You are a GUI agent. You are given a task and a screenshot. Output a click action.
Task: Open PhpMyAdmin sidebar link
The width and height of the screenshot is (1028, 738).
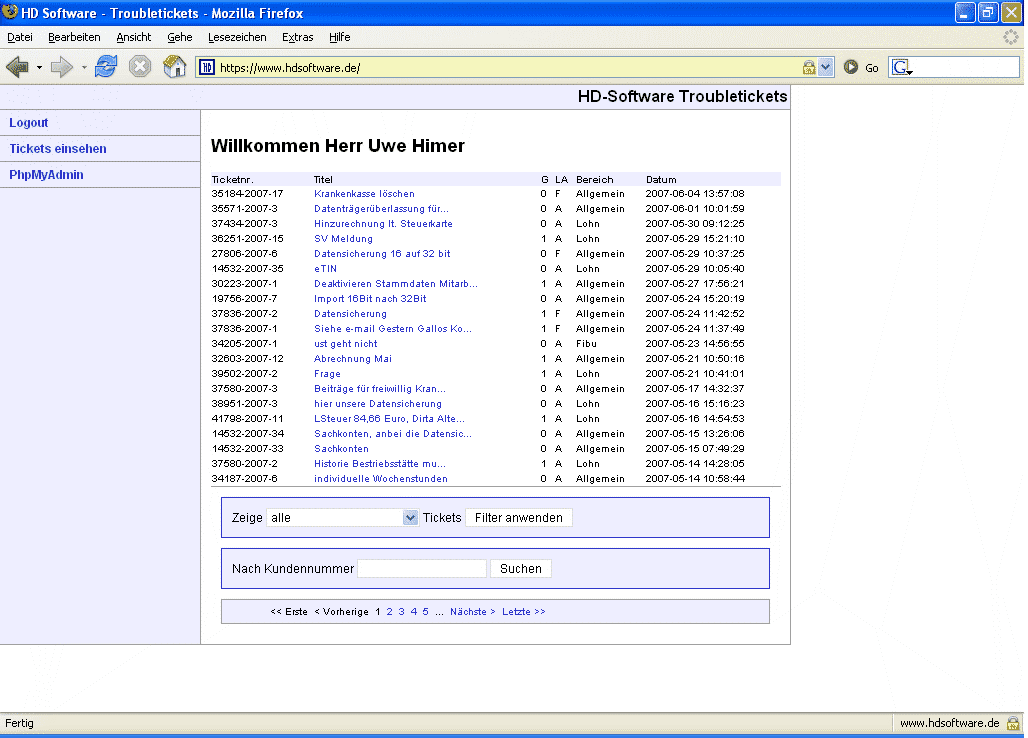(46, 175)
